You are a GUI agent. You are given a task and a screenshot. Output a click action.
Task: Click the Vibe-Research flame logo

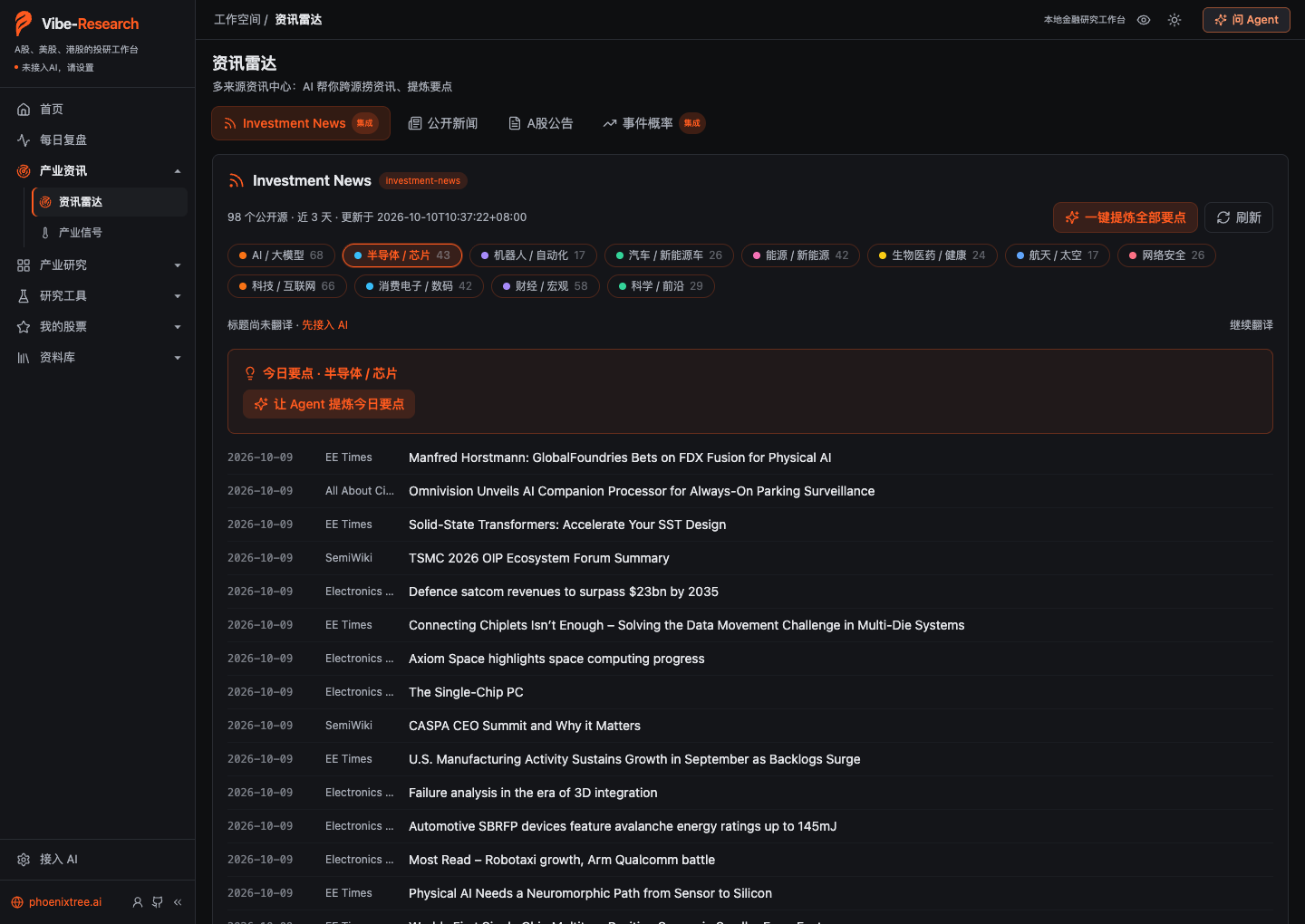pos(24,24)
